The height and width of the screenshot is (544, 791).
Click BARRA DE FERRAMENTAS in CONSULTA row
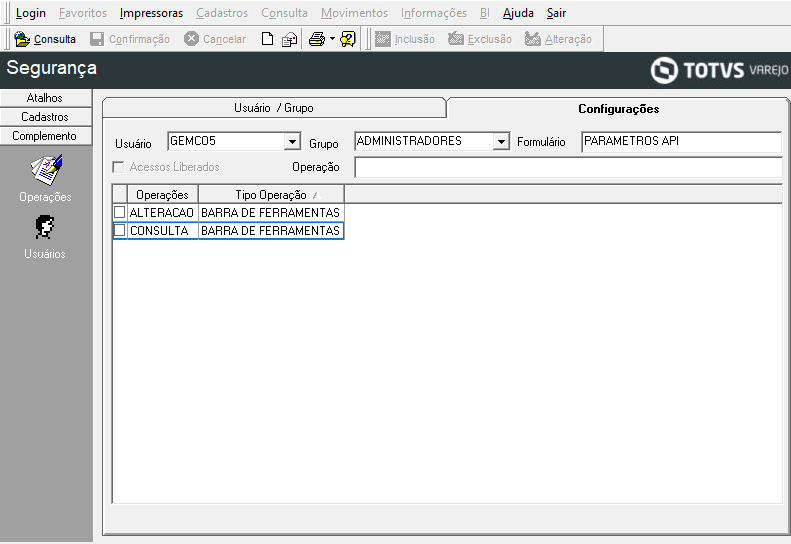coord(271,231)
